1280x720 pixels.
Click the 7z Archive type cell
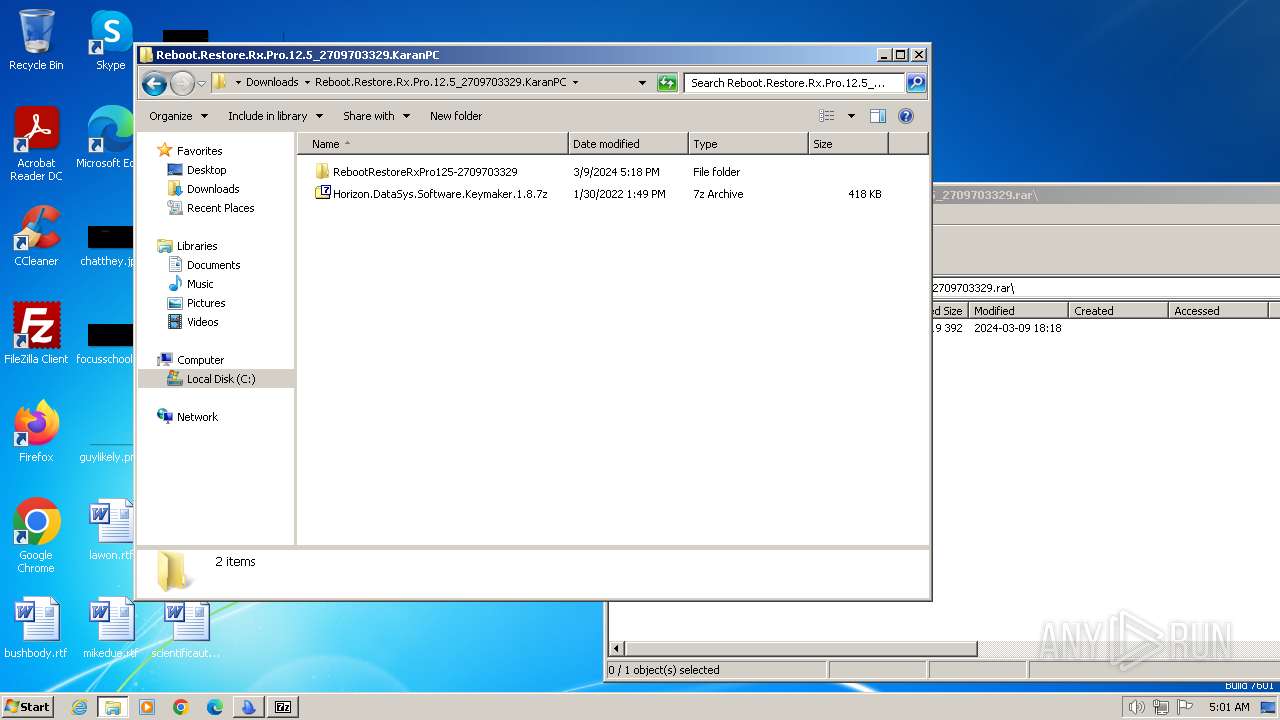[x=718, y=194]
